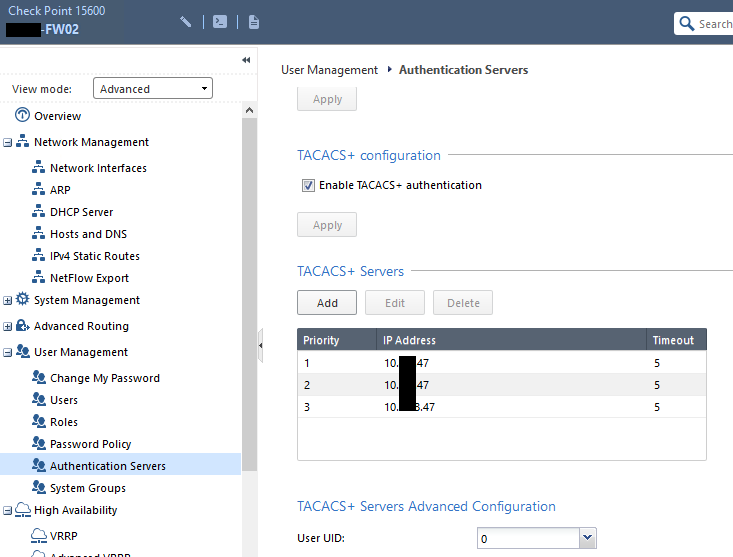Click the tree scroll up arrow

250,110
